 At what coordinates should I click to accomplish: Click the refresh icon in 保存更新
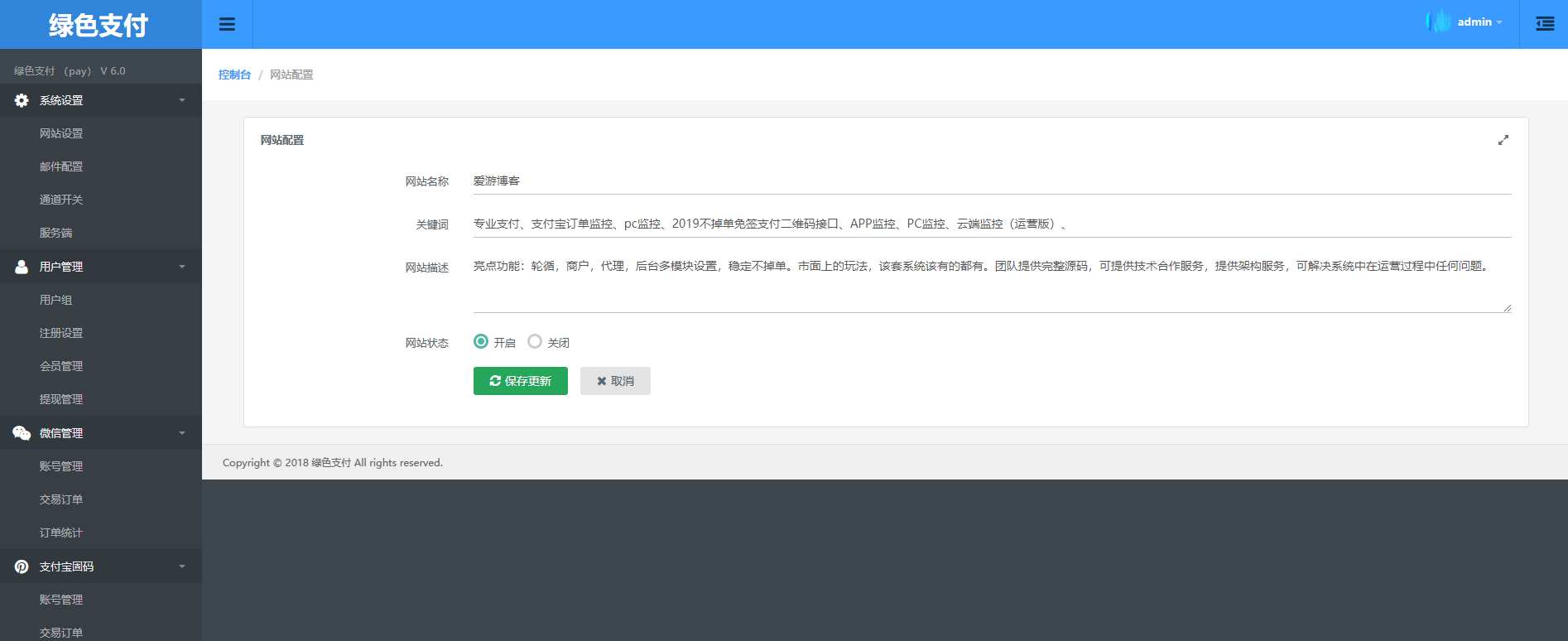pos(495,381)
